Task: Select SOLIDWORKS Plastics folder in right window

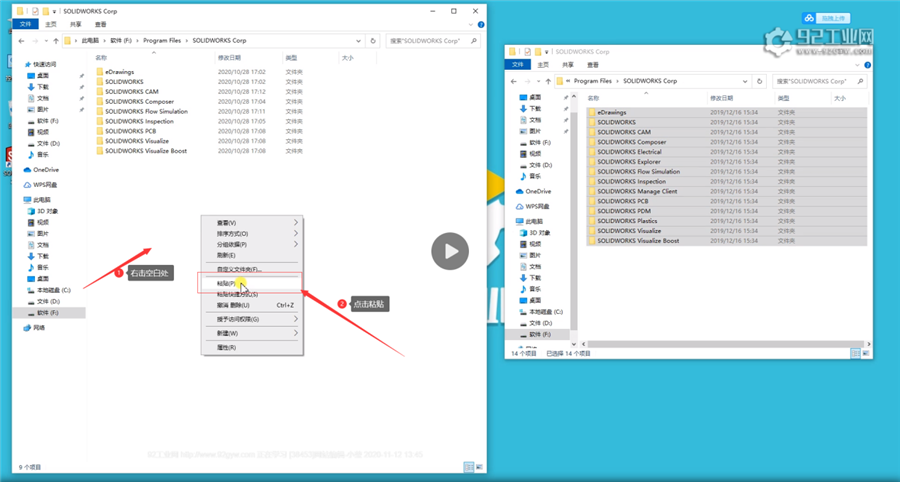Action: [727, 221]
